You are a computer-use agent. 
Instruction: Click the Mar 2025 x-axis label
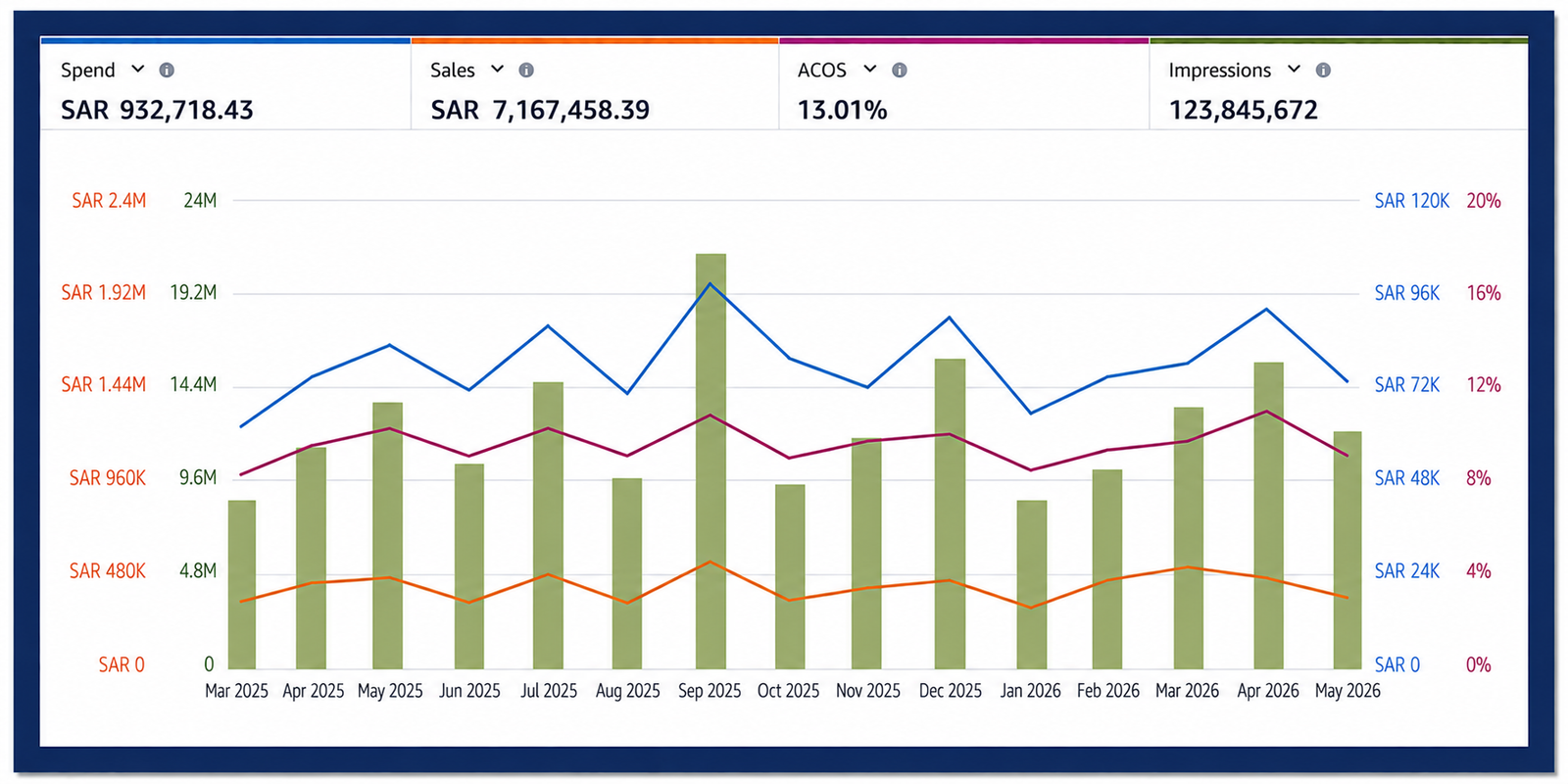236,691
